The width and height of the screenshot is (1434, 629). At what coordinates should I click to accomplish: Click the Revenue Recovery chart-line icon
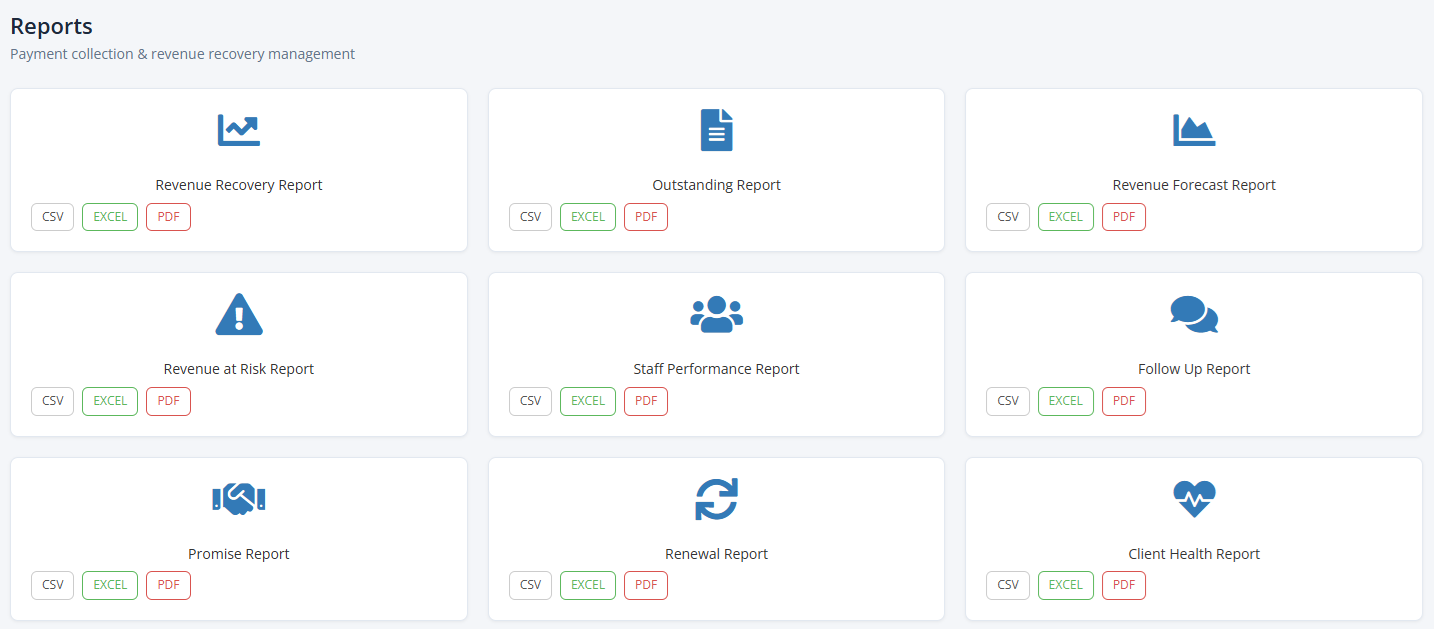[239, 130]
